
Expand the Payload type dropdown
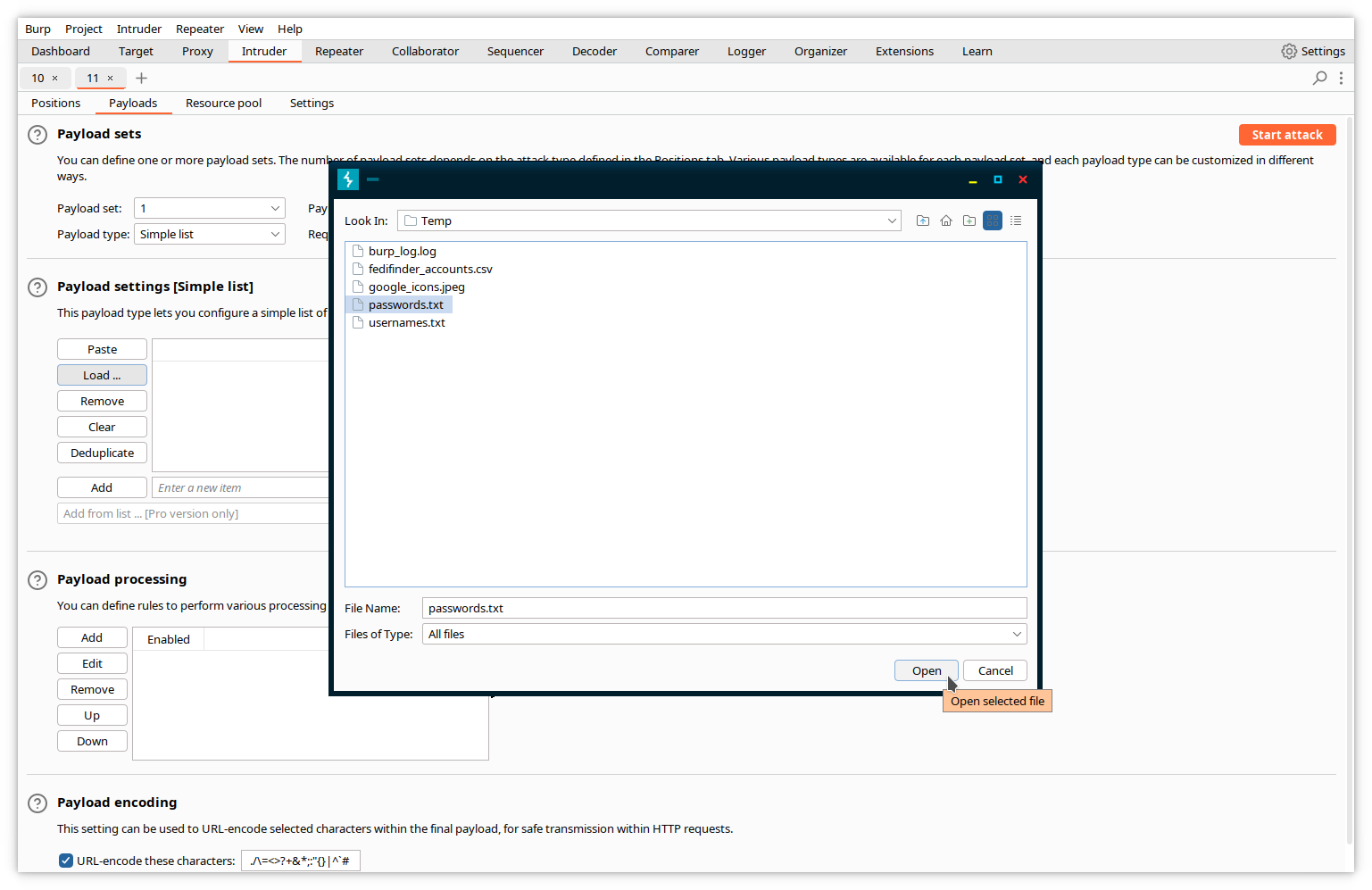(x=275, y=234)
